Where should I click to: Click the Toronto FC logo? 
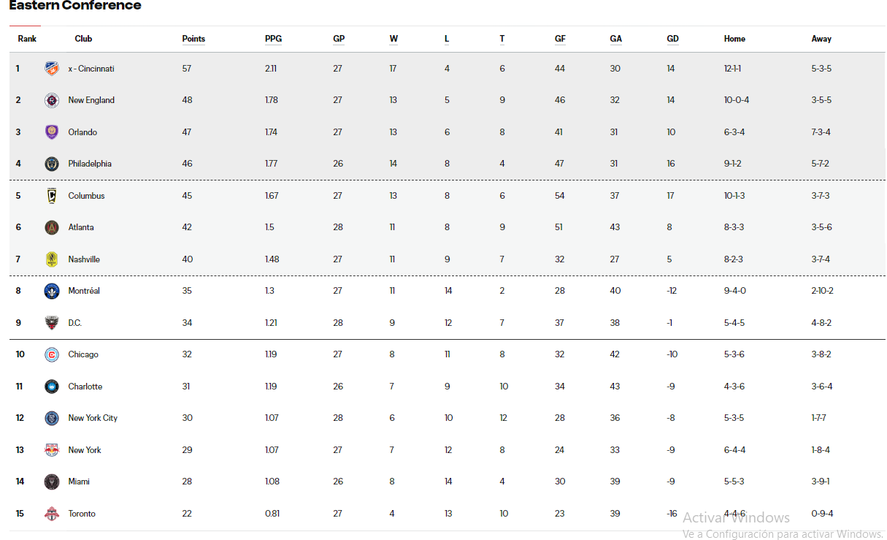(52, 514)
